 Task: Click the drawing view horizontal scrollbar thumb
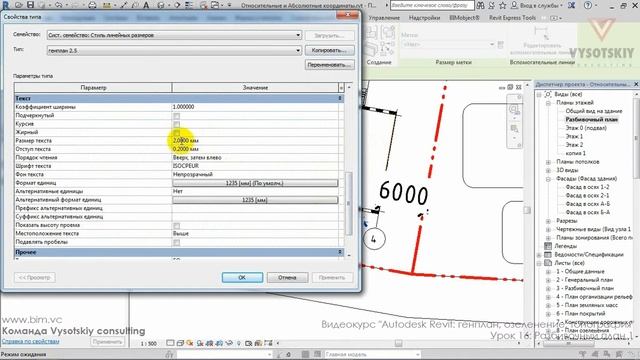[x=398, y=343]
